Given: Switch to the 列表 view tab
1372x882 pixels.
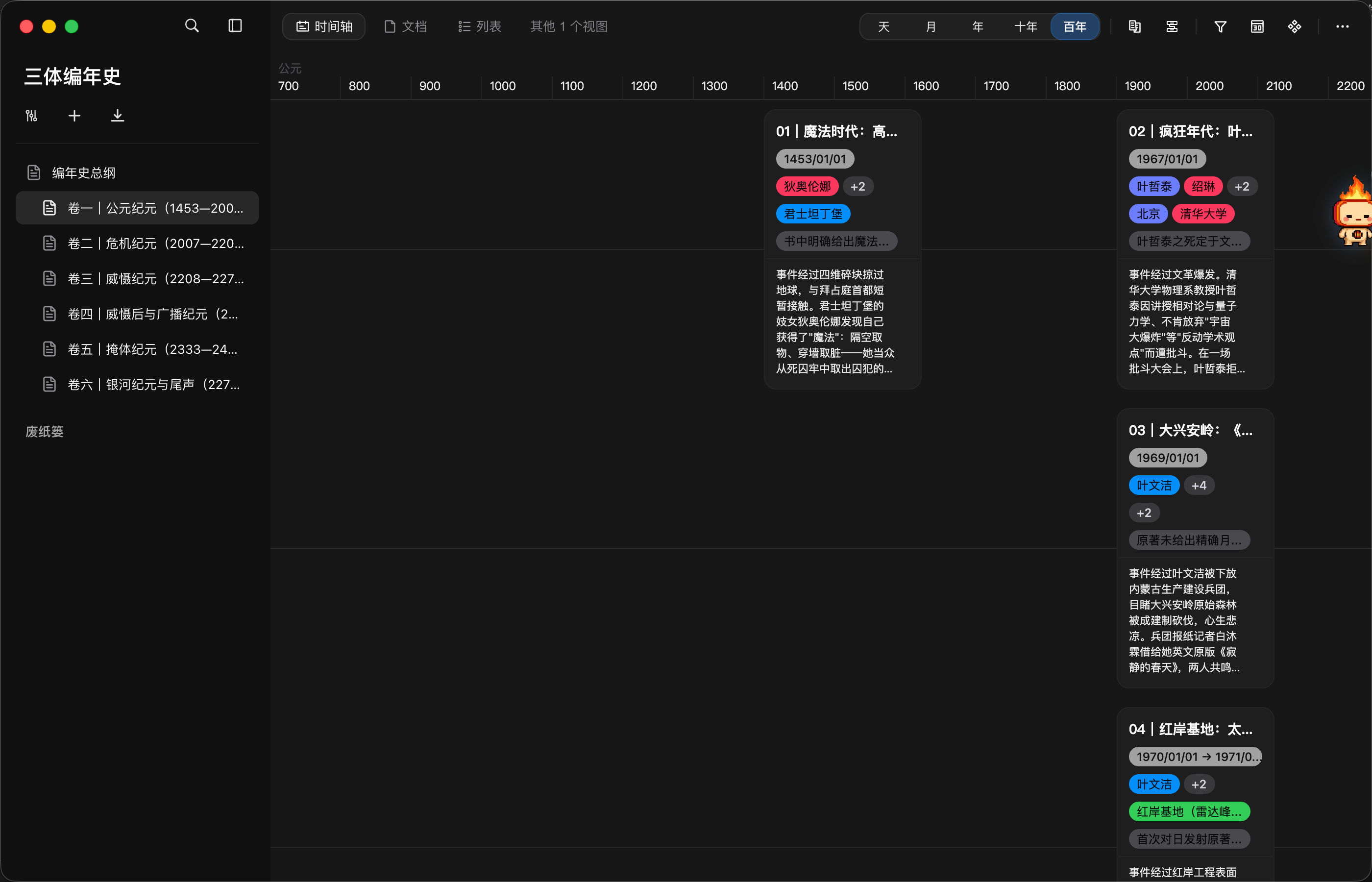Looking at the screenshot, I should tap(480, 26).
